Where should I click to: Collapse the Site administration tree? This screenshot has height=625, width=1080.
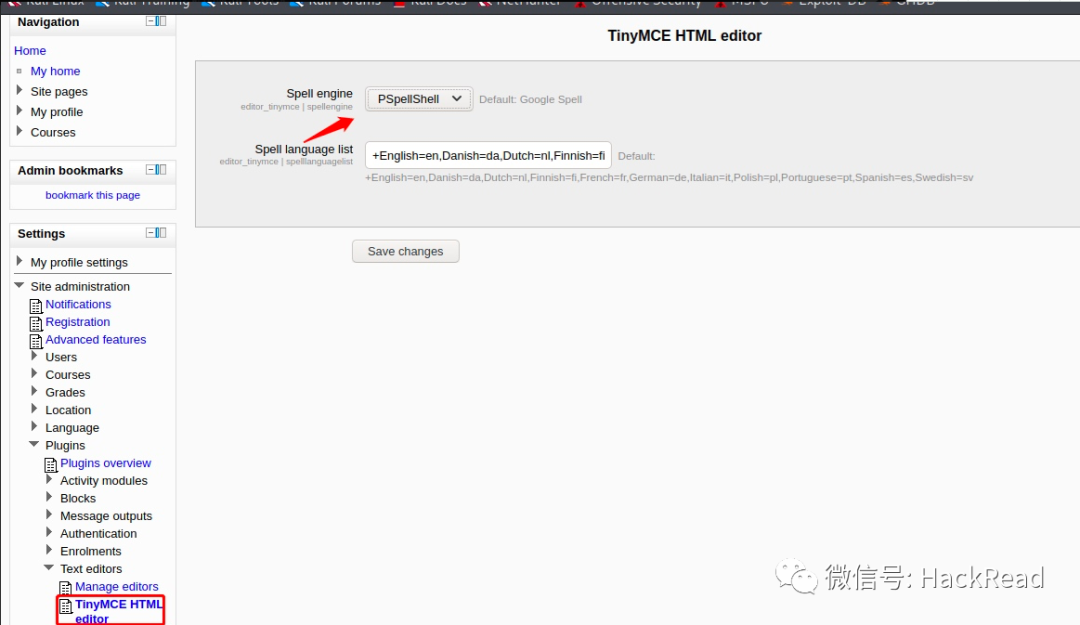point(19,285)
